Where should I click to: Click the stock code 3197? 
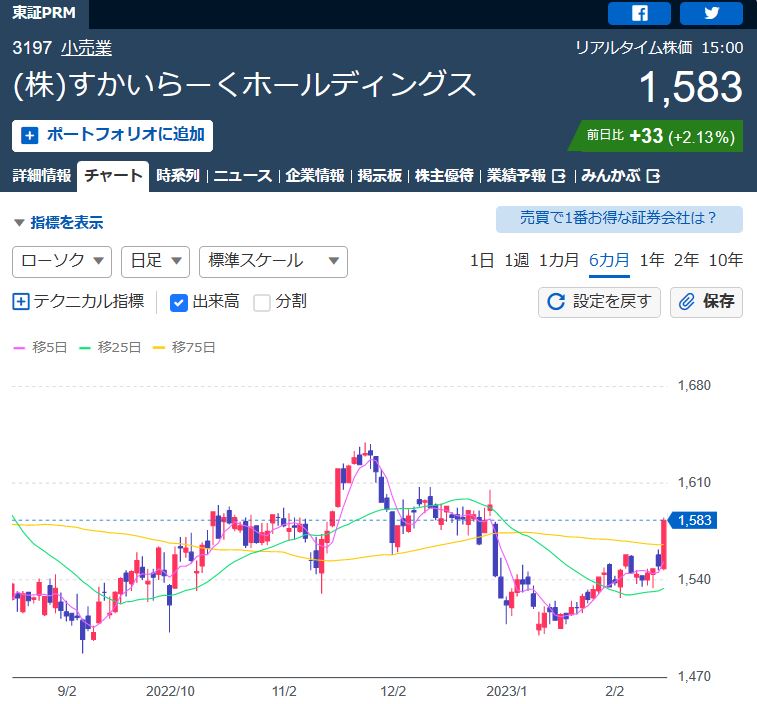pyautogui.click(x=32, y=48)
